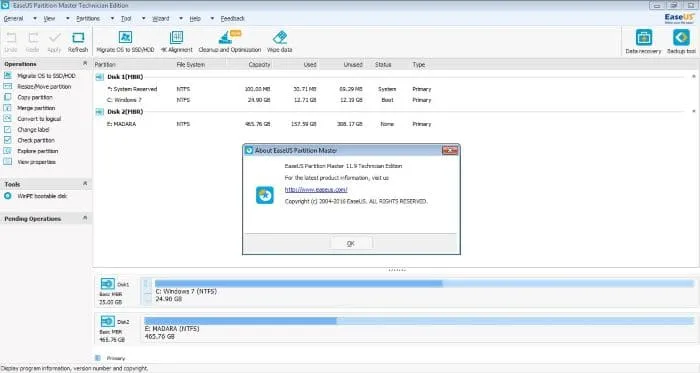
Task: Open the View menu
Action: point(50,19)
